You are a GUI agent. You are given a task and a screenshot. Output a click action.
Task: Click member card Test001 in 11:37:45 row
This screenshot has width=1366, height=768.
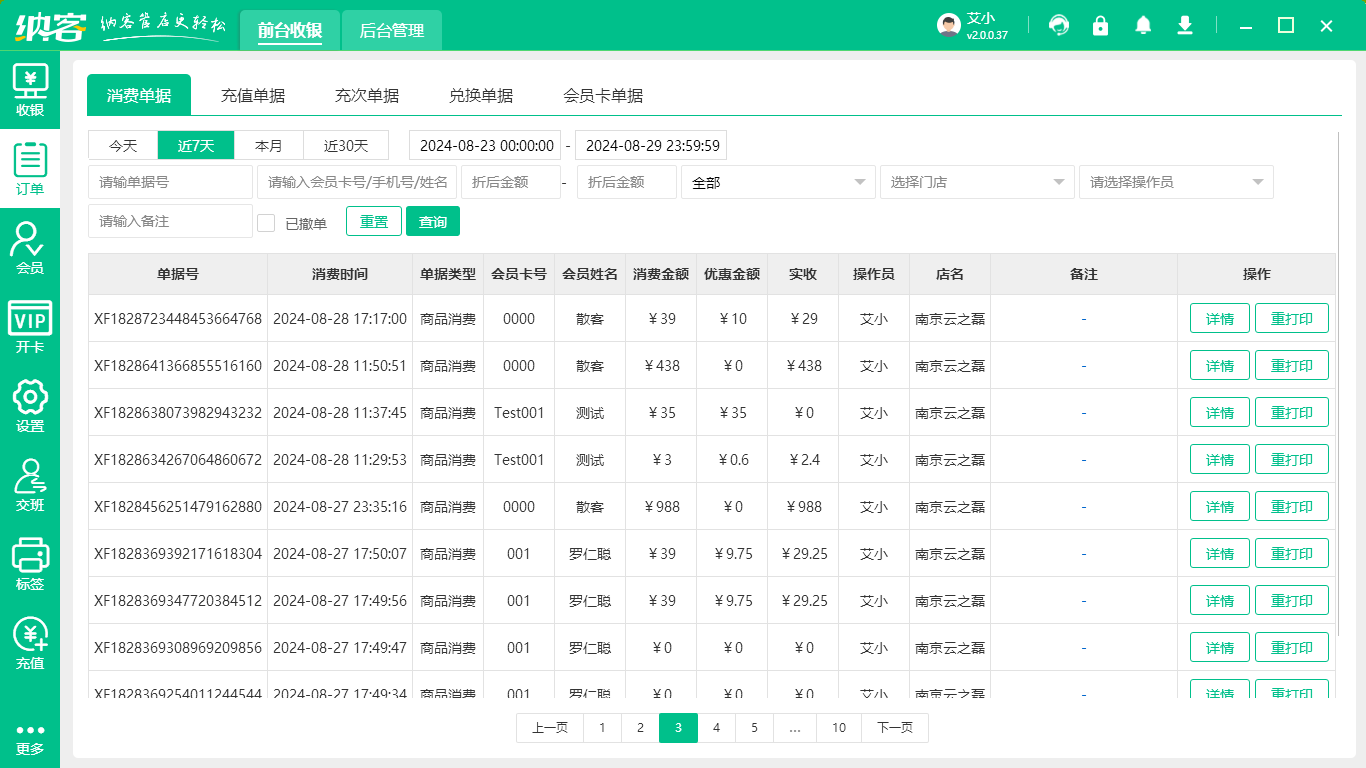[x=519, y=413]
